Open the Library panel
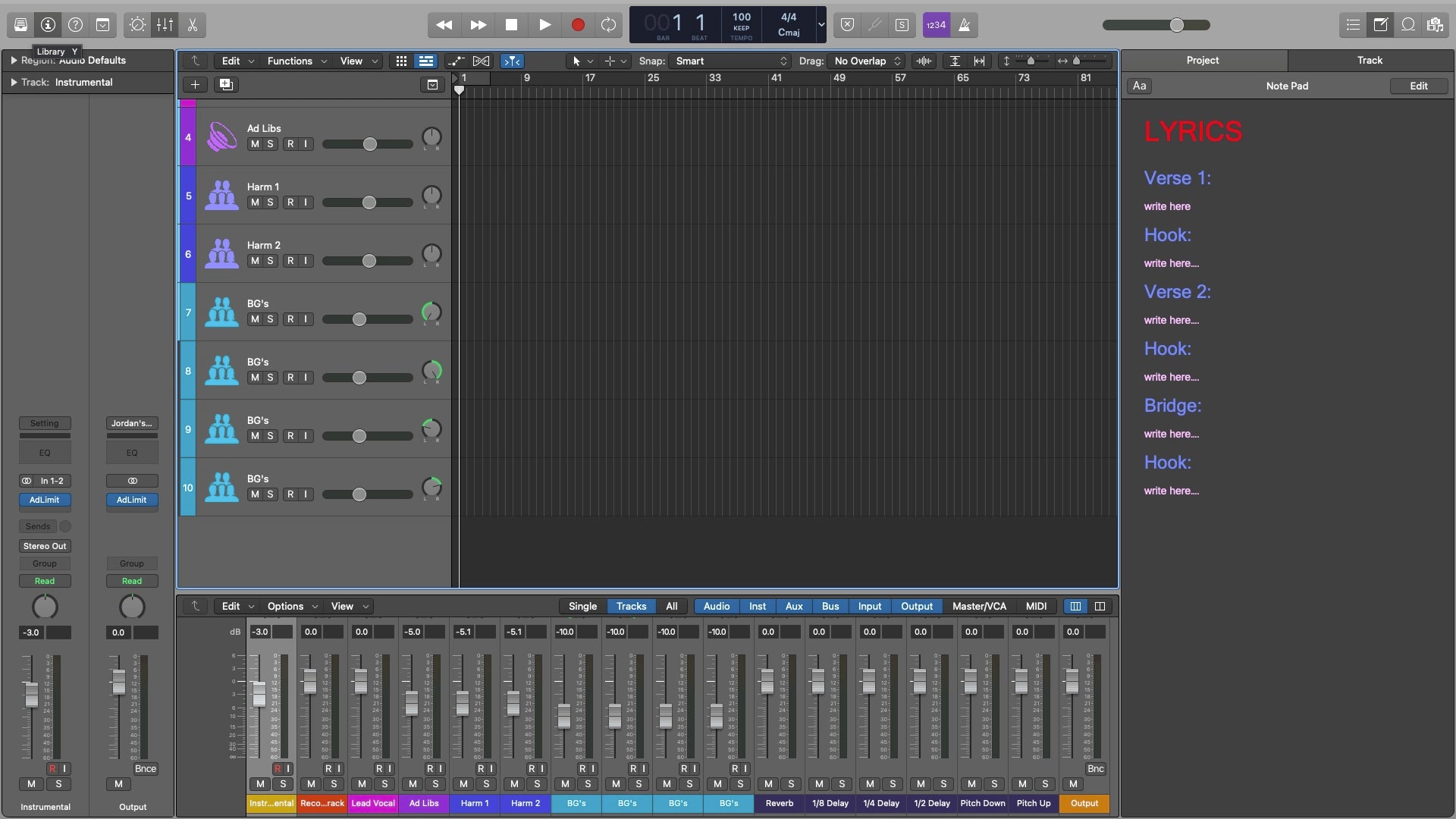The width and height of the screenshot is (1456, 819). [20, 25]
